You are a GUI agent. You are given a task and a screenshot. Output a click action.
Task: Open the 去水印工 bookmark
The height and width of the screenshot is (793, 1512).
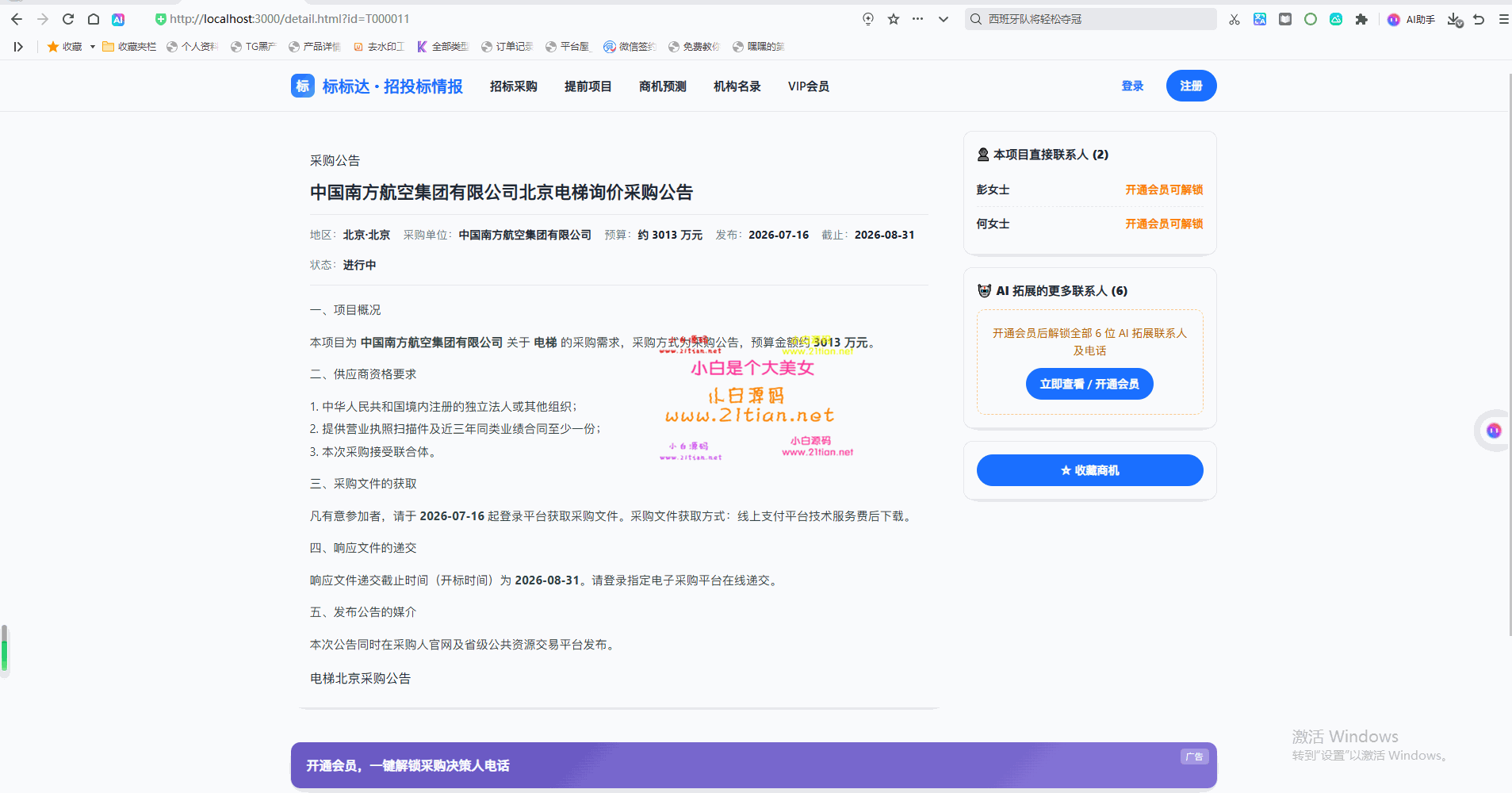coord(379,47)
